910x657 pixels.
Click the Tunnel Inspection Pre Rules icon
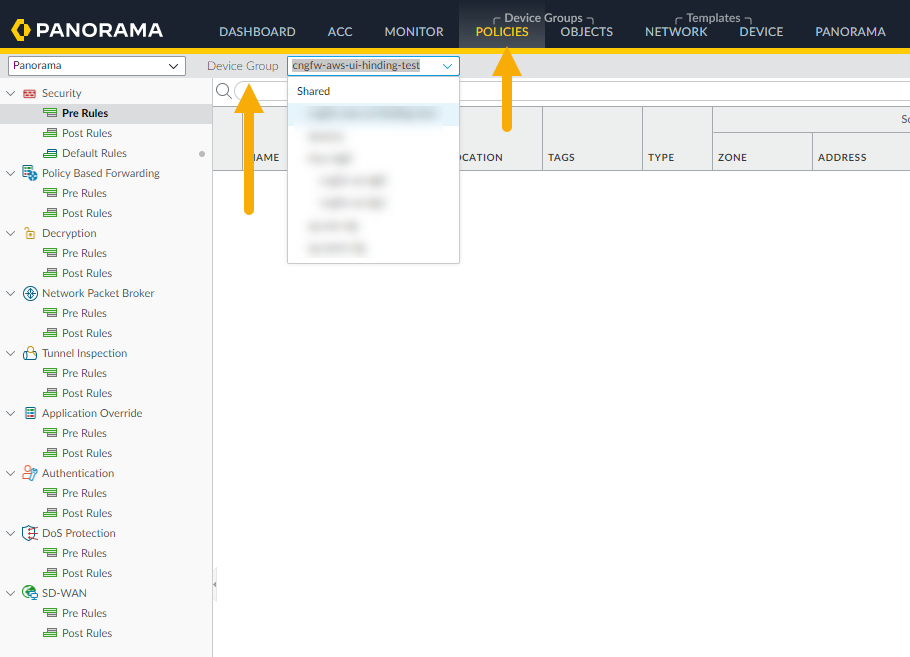click(x=50, y=373)
